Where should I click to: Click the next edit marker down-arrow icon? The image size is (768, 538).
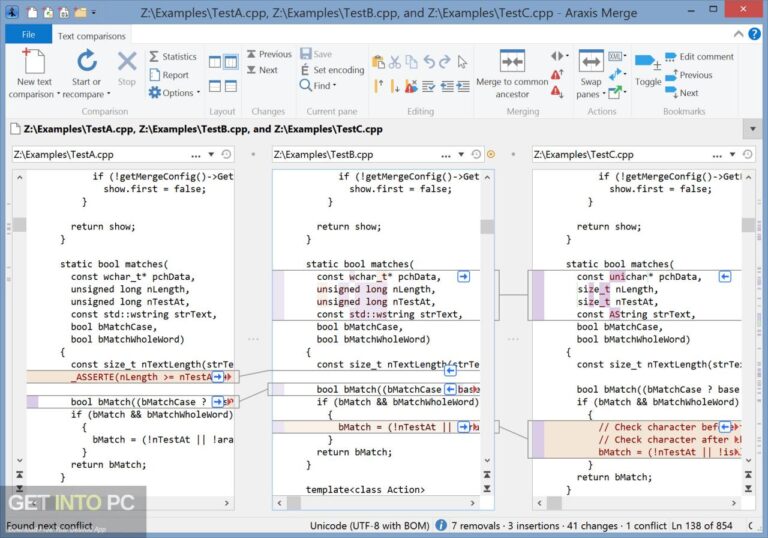click(395, 86)
